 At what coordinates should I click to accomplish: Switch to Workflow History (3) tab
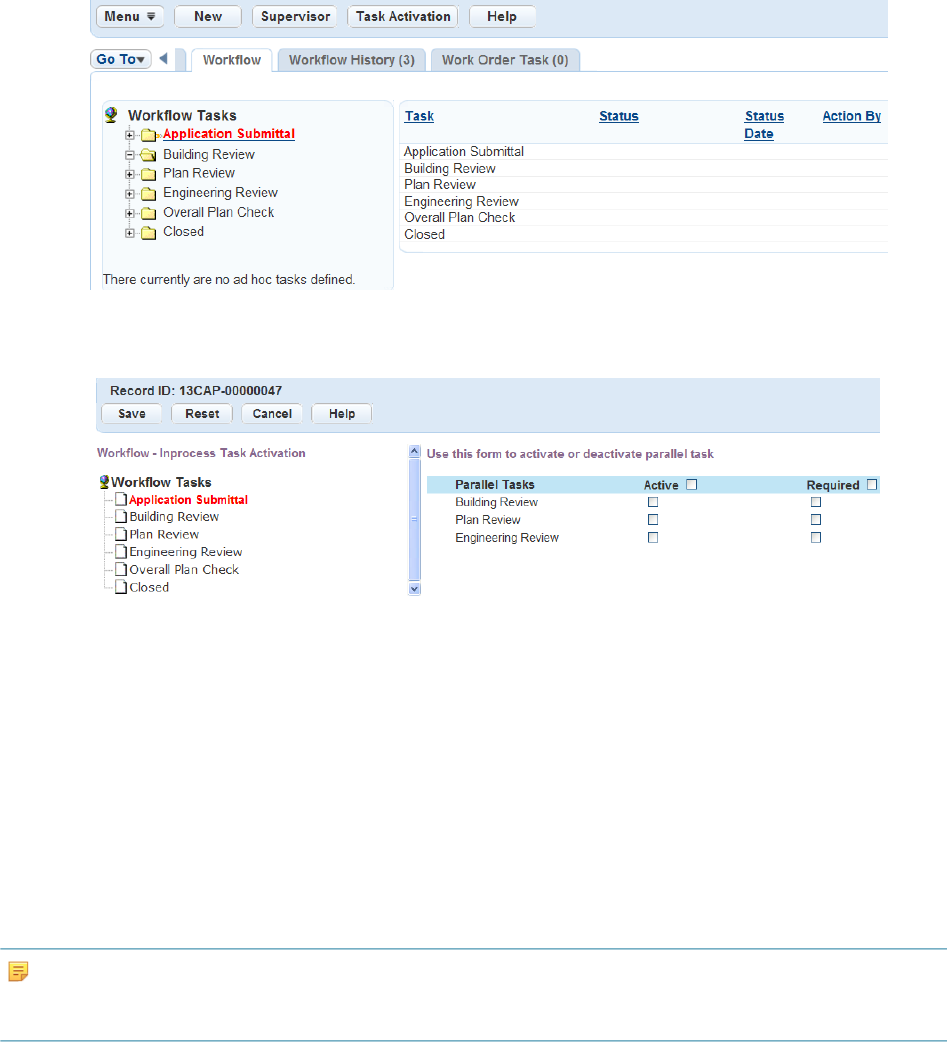(352, 60)
